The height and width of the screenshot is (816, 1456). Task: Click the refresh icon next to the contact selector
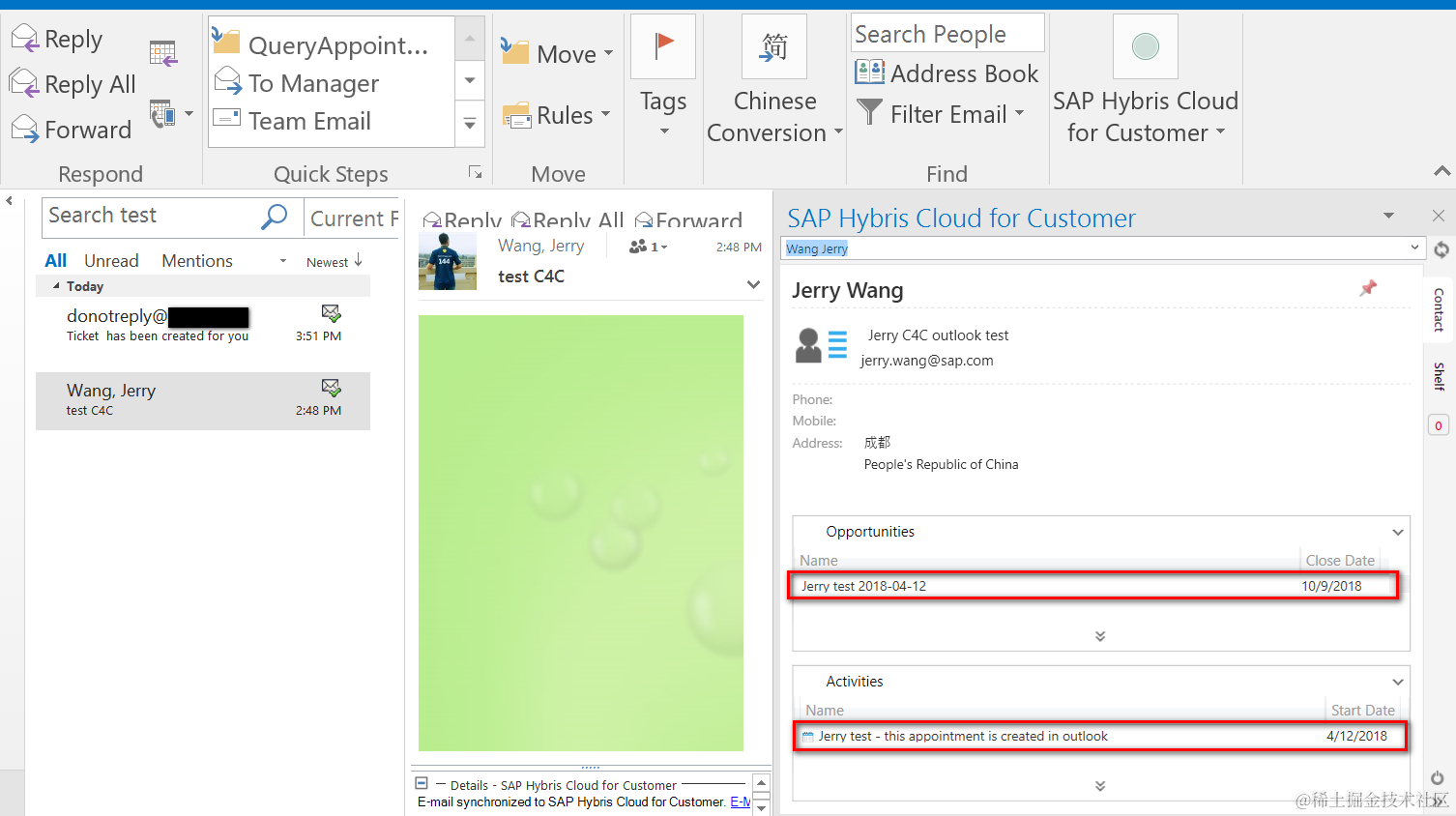(x=1441, y=249)
